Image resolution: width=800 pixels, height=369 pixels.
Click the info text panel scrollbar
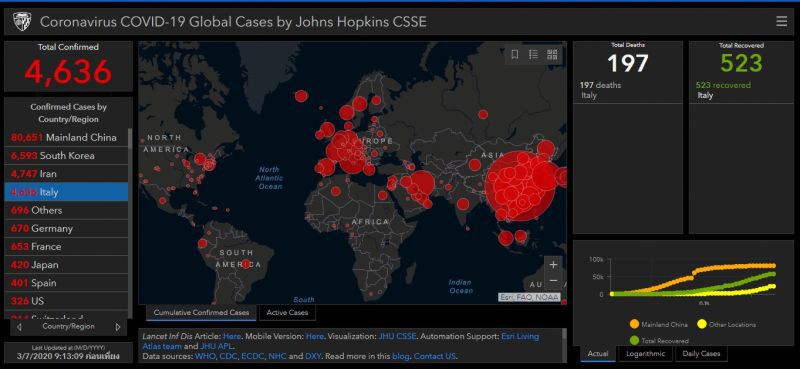(564, 335)
